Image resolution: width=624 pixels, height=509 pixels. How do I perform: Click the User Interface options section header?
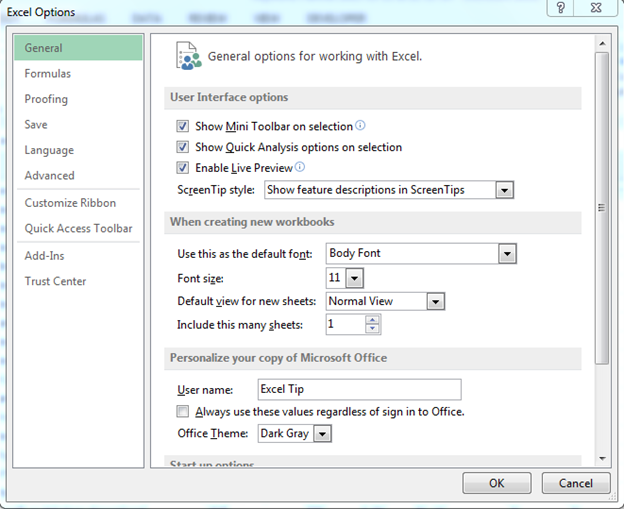pyautogui.click(x=372, y=98)
